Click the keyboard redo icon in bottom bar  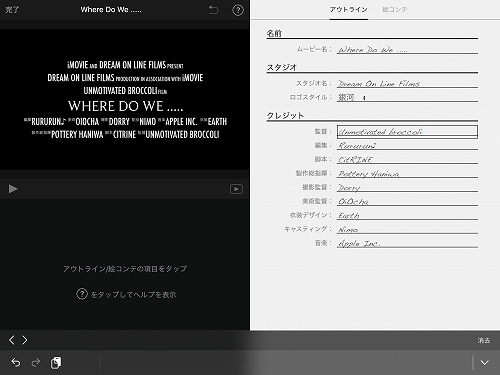pyautogui.click(x=36, y=362)
